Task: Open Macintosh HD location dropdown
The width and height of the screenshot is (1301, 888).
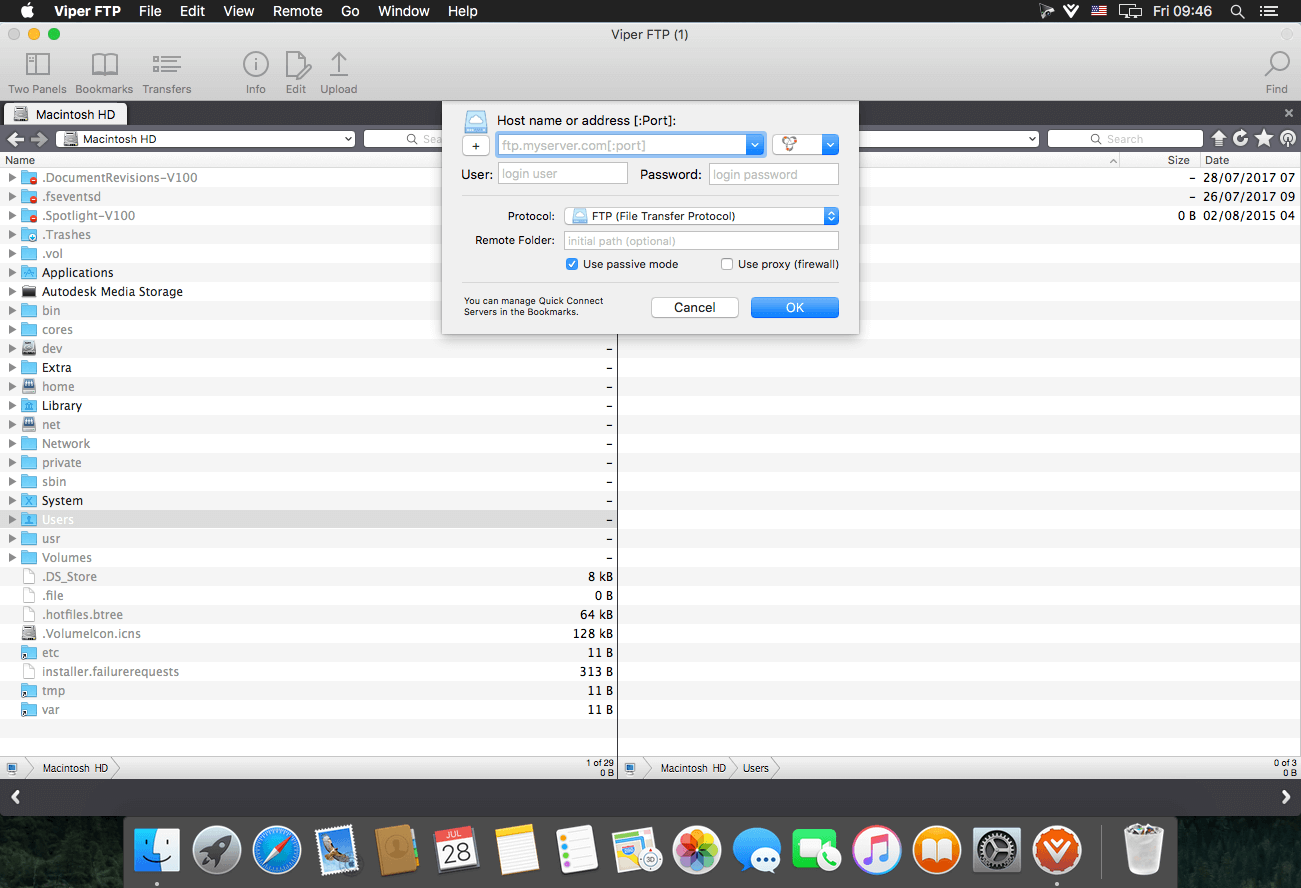Action: (205, 139)
